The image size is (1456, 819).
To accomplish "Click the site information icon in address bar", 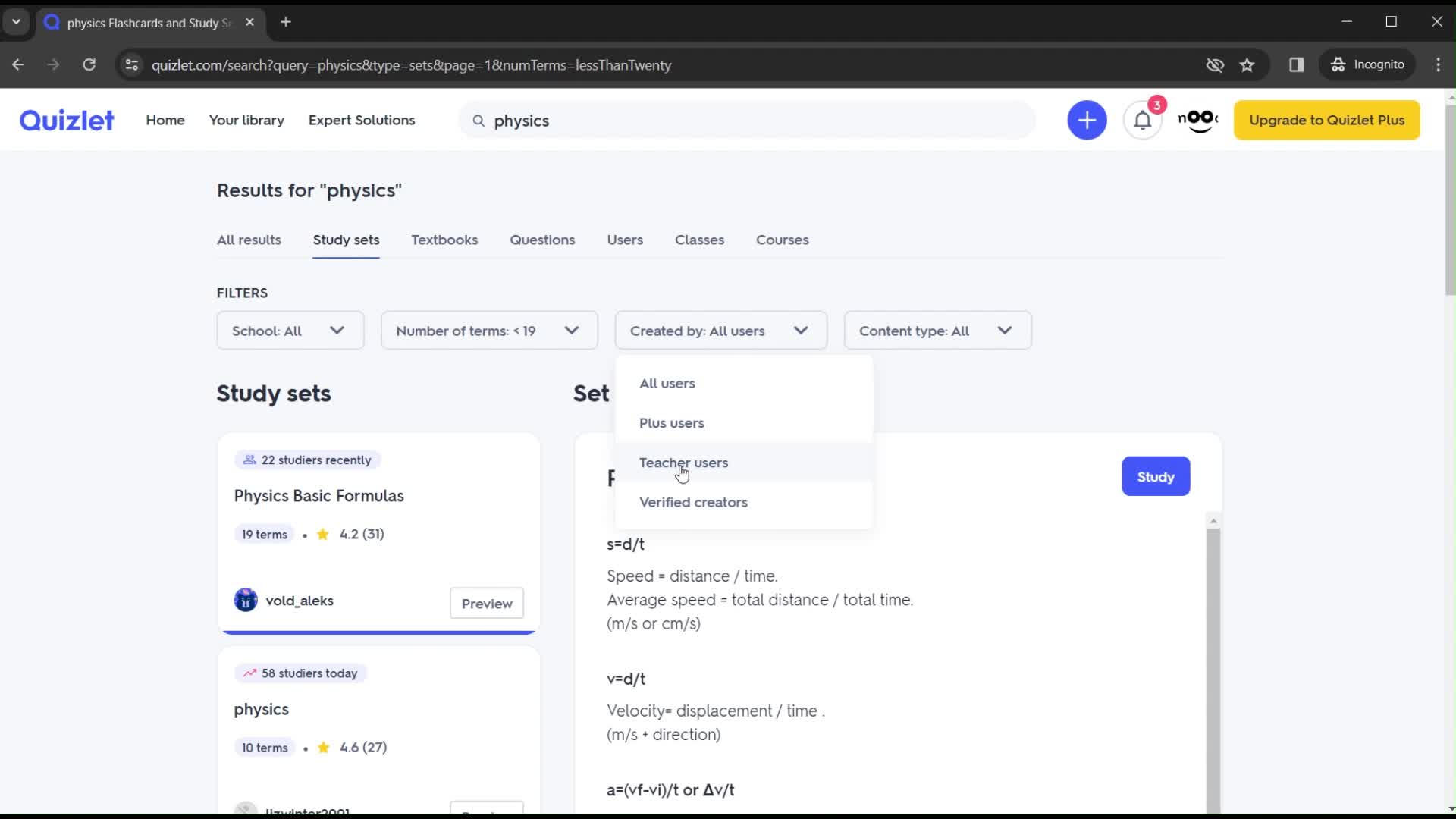I will [131, 64].
